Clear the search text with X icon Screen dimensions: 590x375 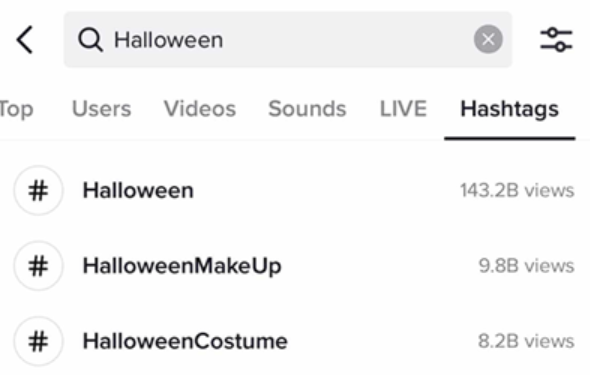pyautogui.click(x=488, y=39)
